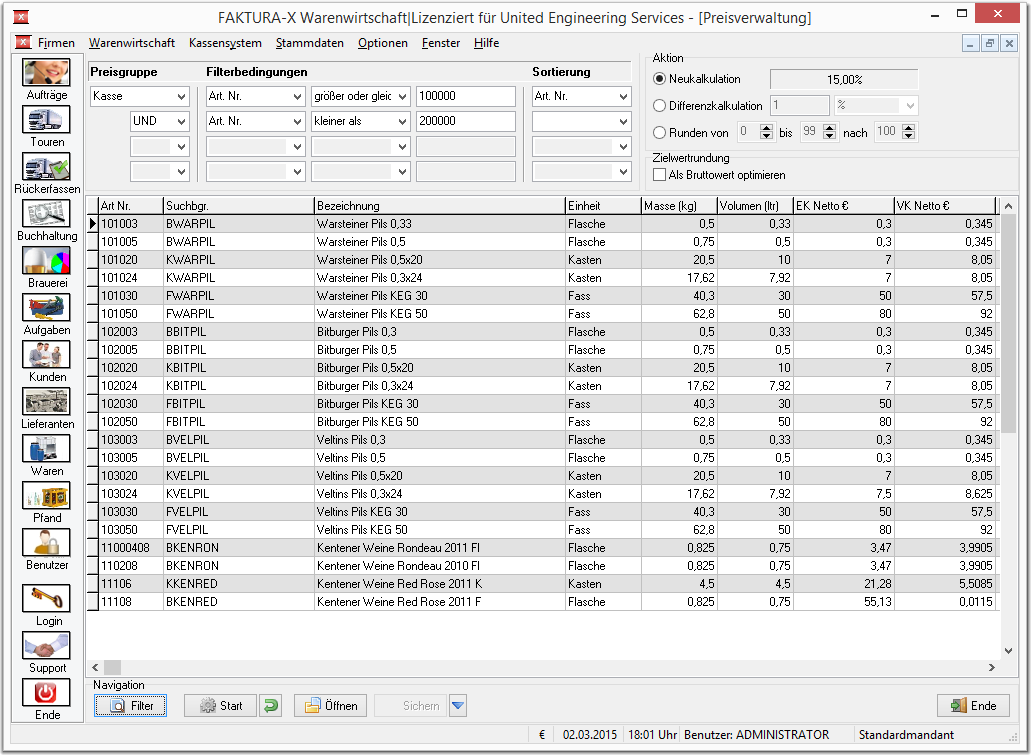Click the Ende button in navigation bar
Image resolution: width=1031 pixels, height=755 pixels.
[x=973, y=706]
